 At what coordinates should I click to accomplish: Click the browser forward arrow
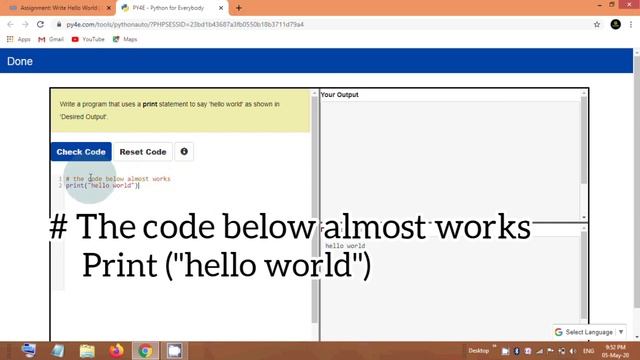[x=25, y=24]
